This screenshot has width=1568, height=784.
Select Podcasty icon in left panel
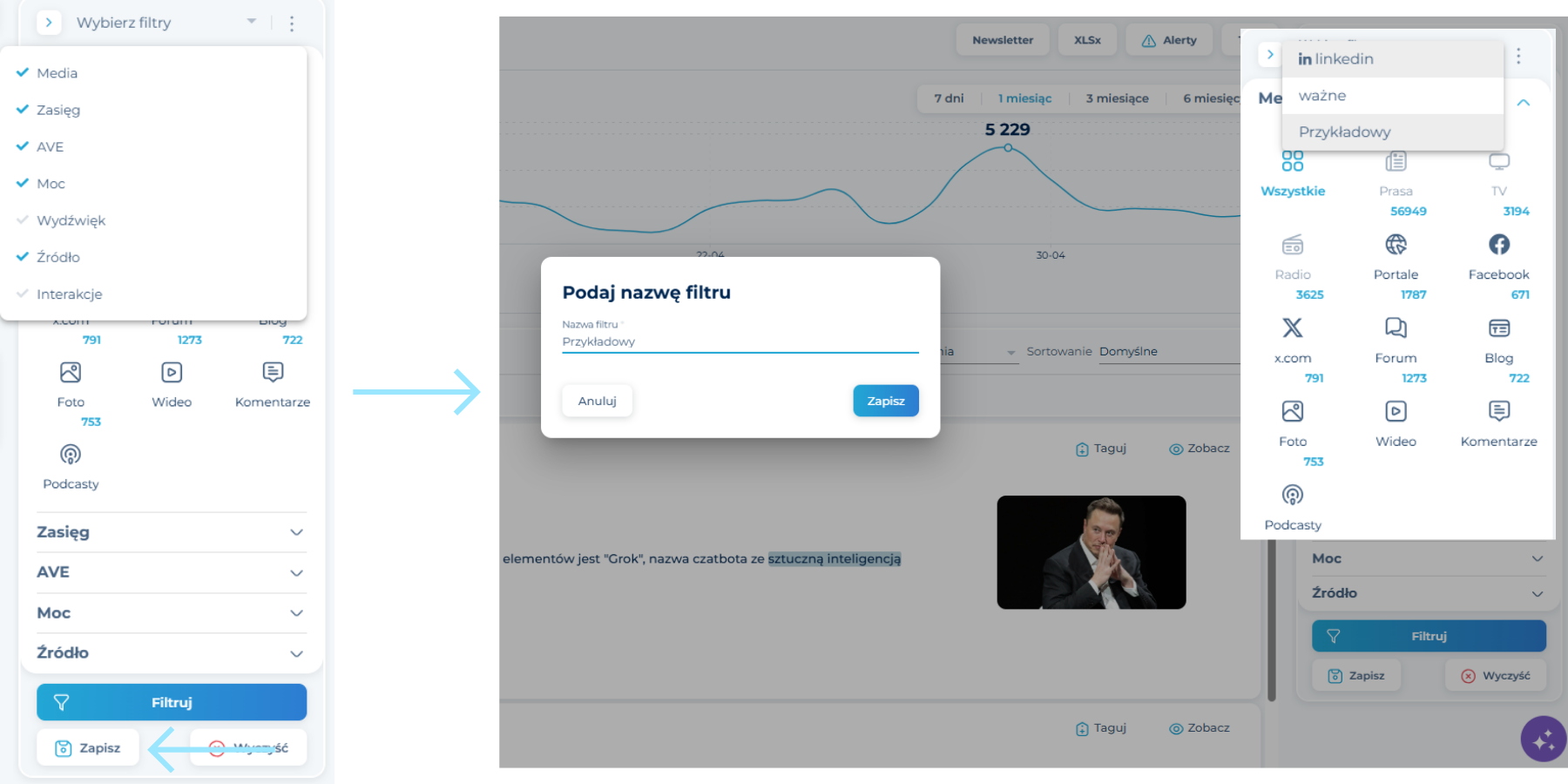(x=71, y=455)
